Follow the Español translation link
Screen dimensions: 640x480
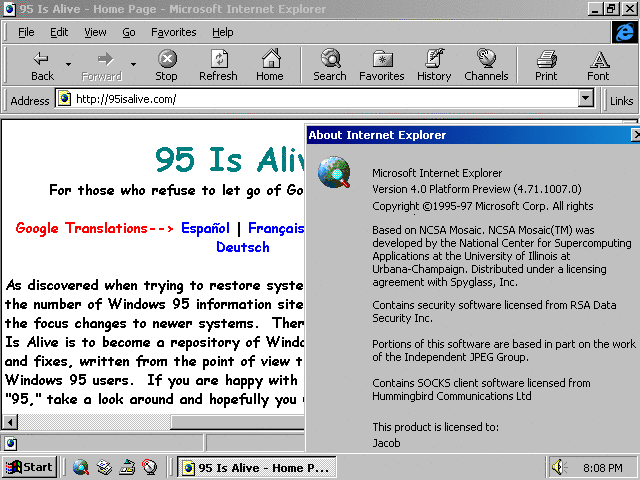(205, 228)
